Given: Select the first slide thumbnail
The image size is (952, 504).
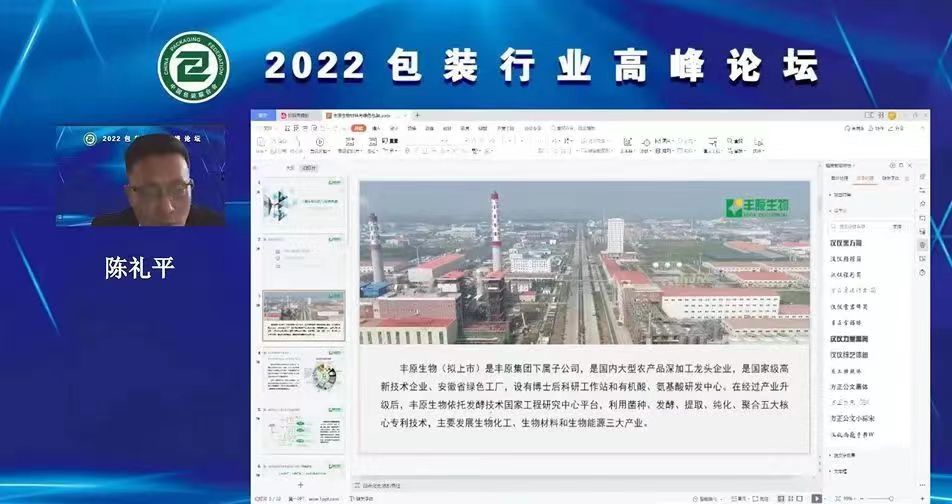Looking at the screenshot, I should (x=304, y=203).
